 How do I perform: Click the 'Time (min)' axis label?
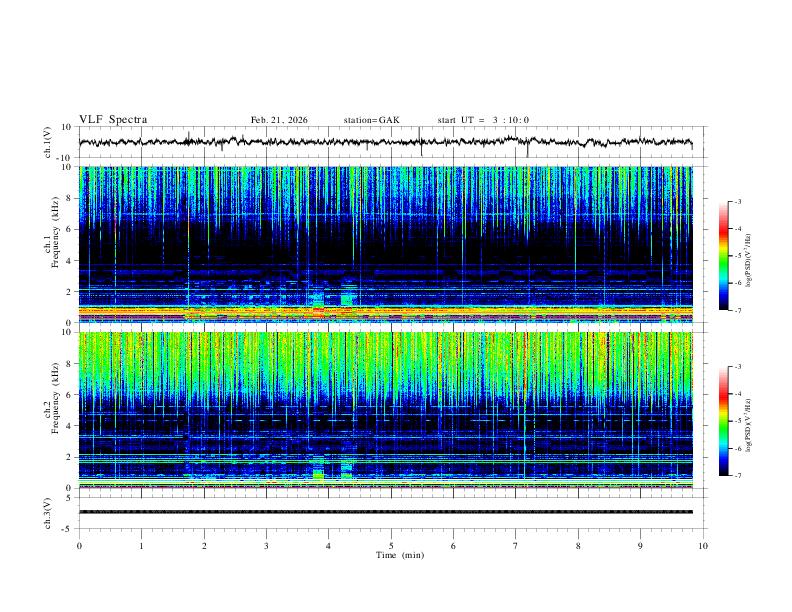[x=400, y=555]
